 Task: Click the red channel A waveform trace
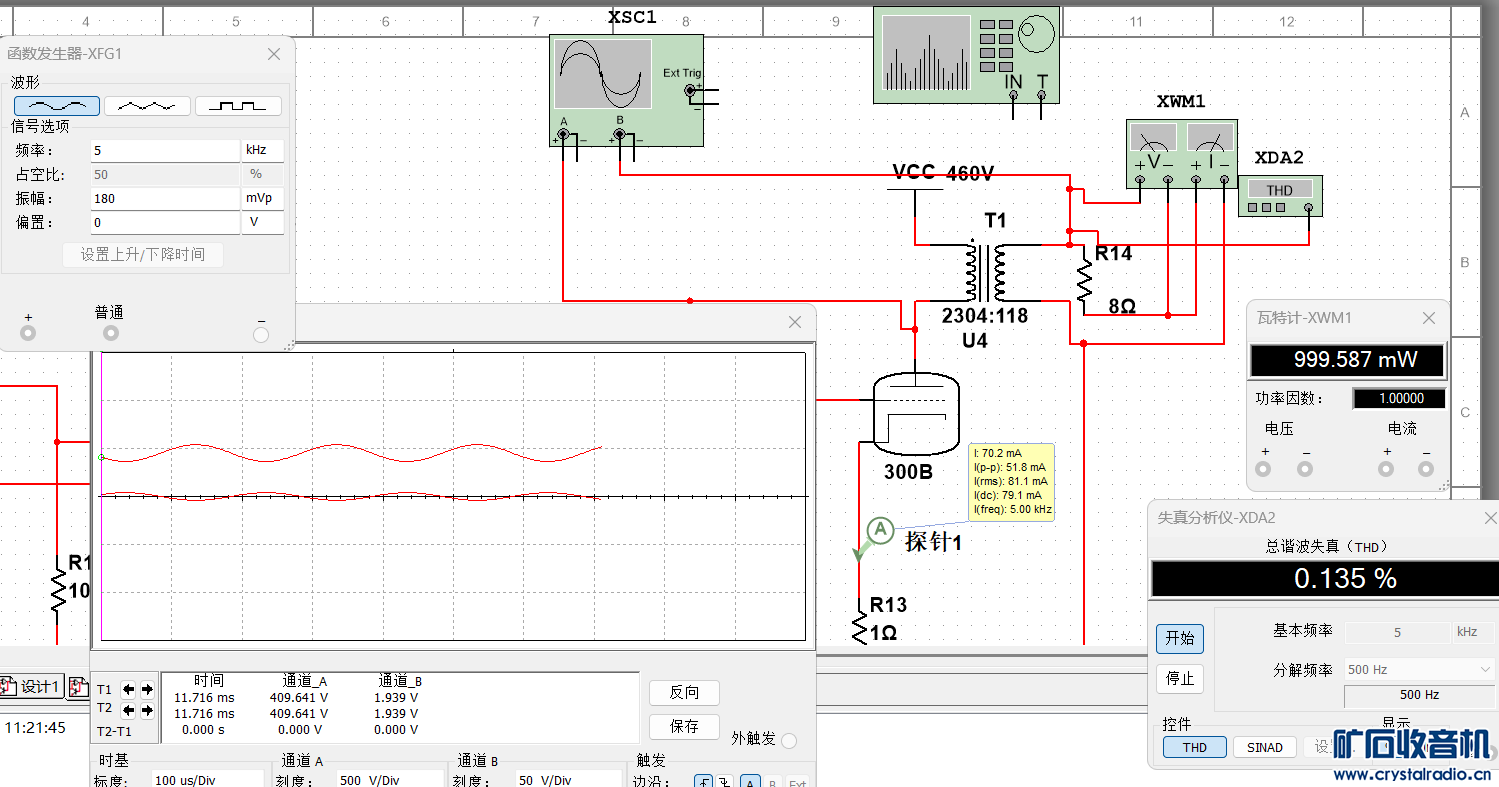(x=350, y=453)
